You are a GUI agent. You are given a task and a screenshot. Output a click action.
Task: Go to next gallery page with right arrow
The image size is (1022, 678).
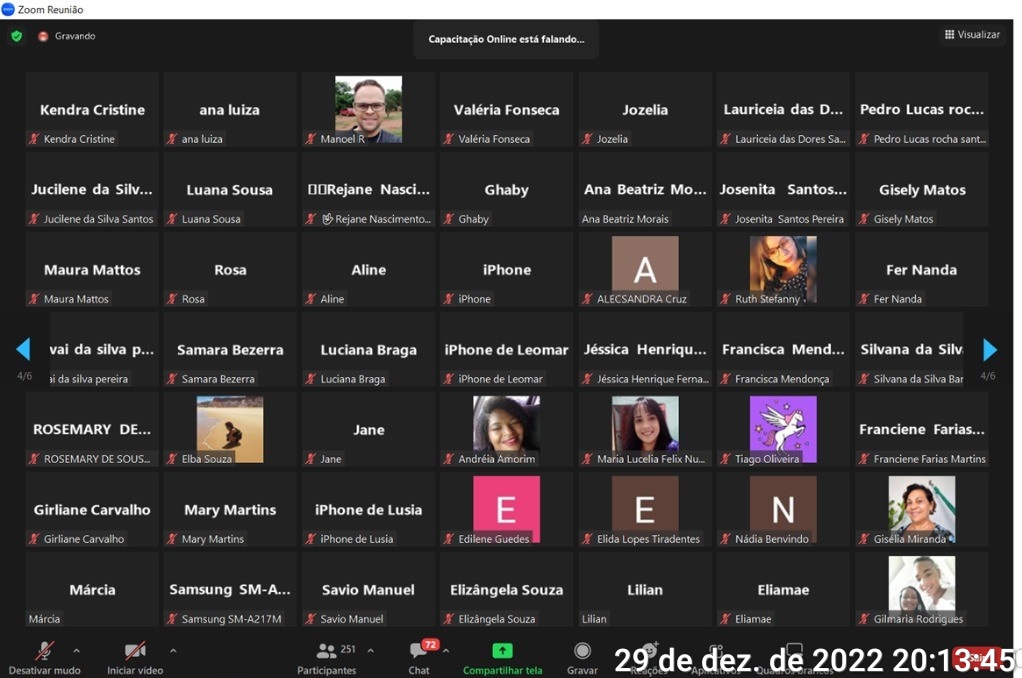pyautogui.click(x=989, y=349)
